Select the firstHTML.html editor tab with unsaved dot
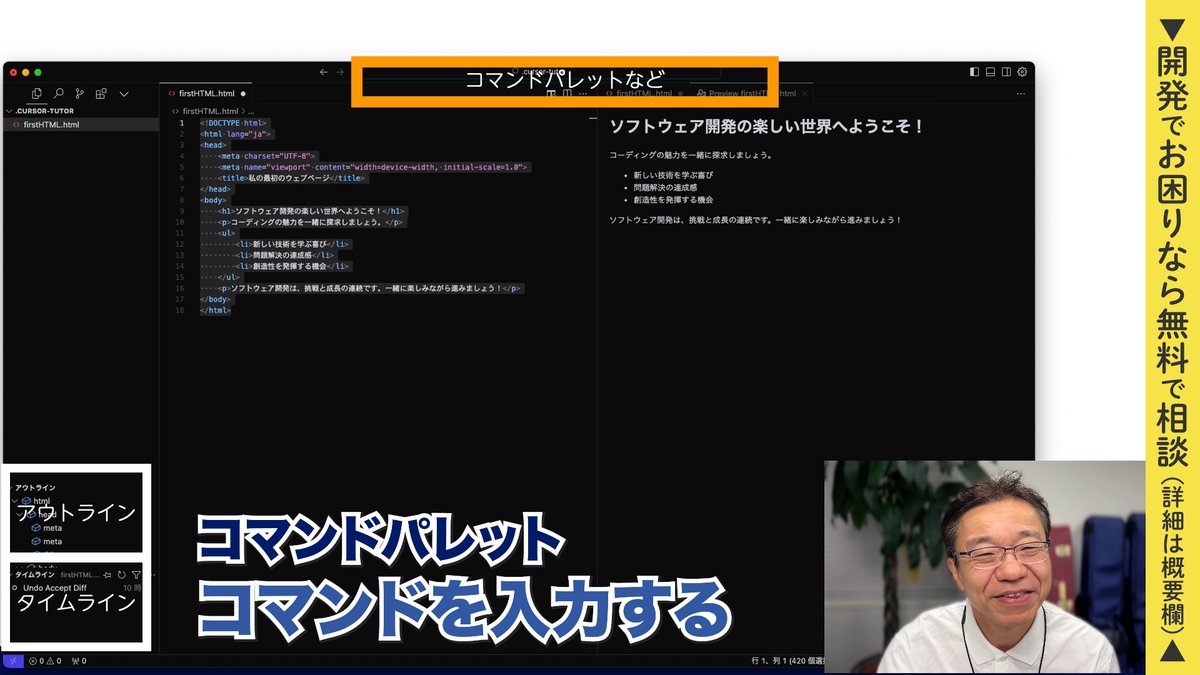1200x675 pixels. pos(208,93)
